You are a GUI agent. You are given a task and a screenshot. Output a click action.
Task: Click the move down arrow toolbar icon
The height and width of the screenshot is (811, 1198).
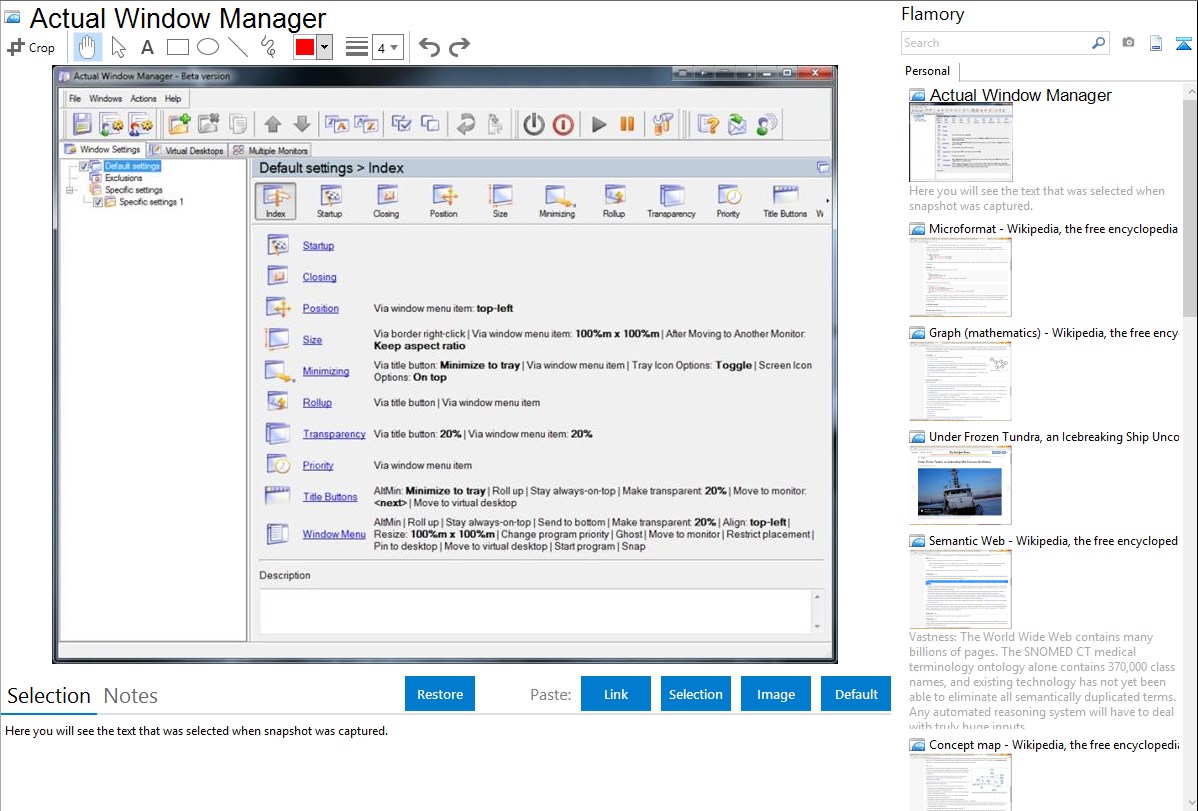[x=302, y=124]
